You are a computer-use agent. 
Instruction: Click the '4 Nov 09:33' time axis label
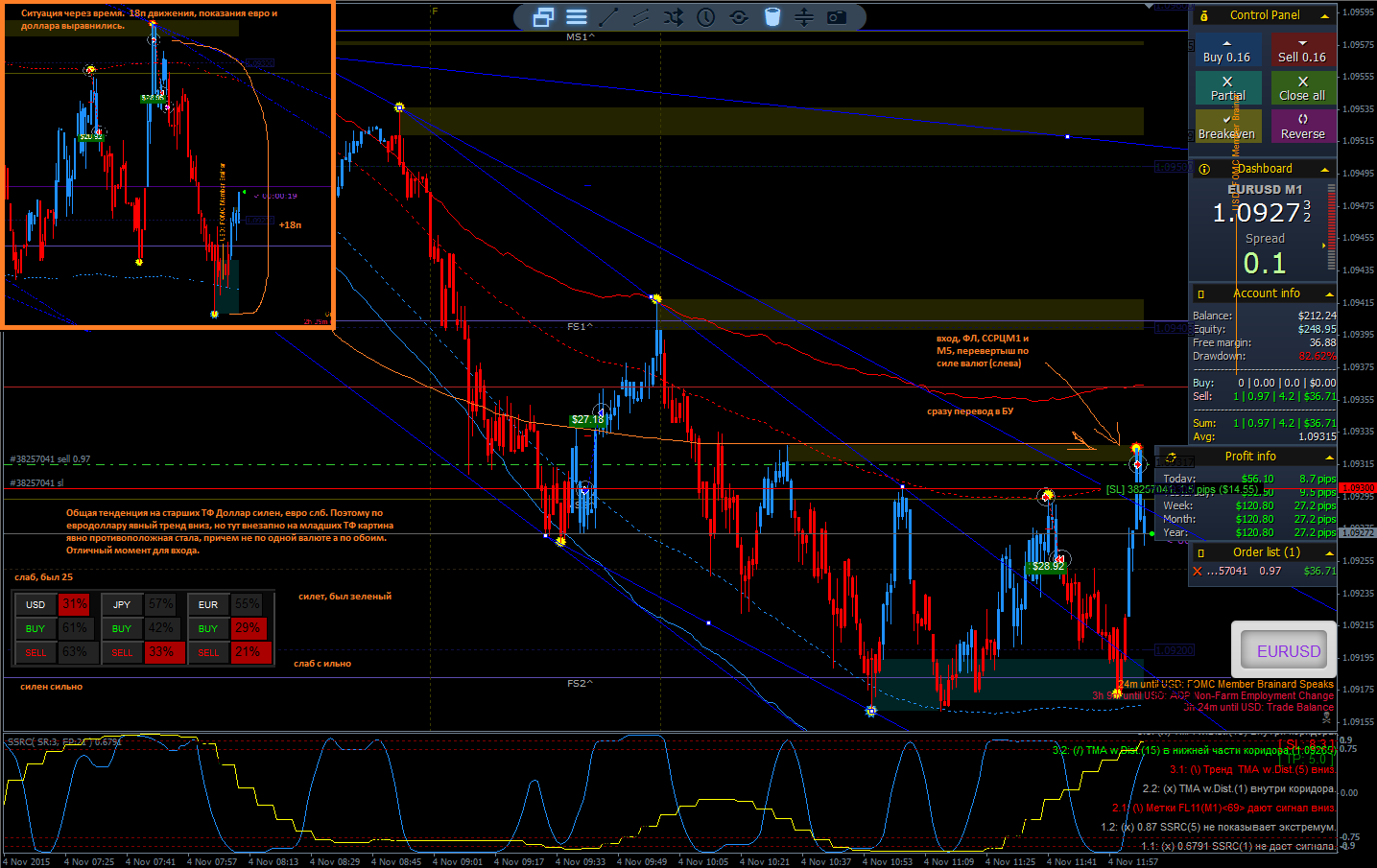[x=581, y=861]
